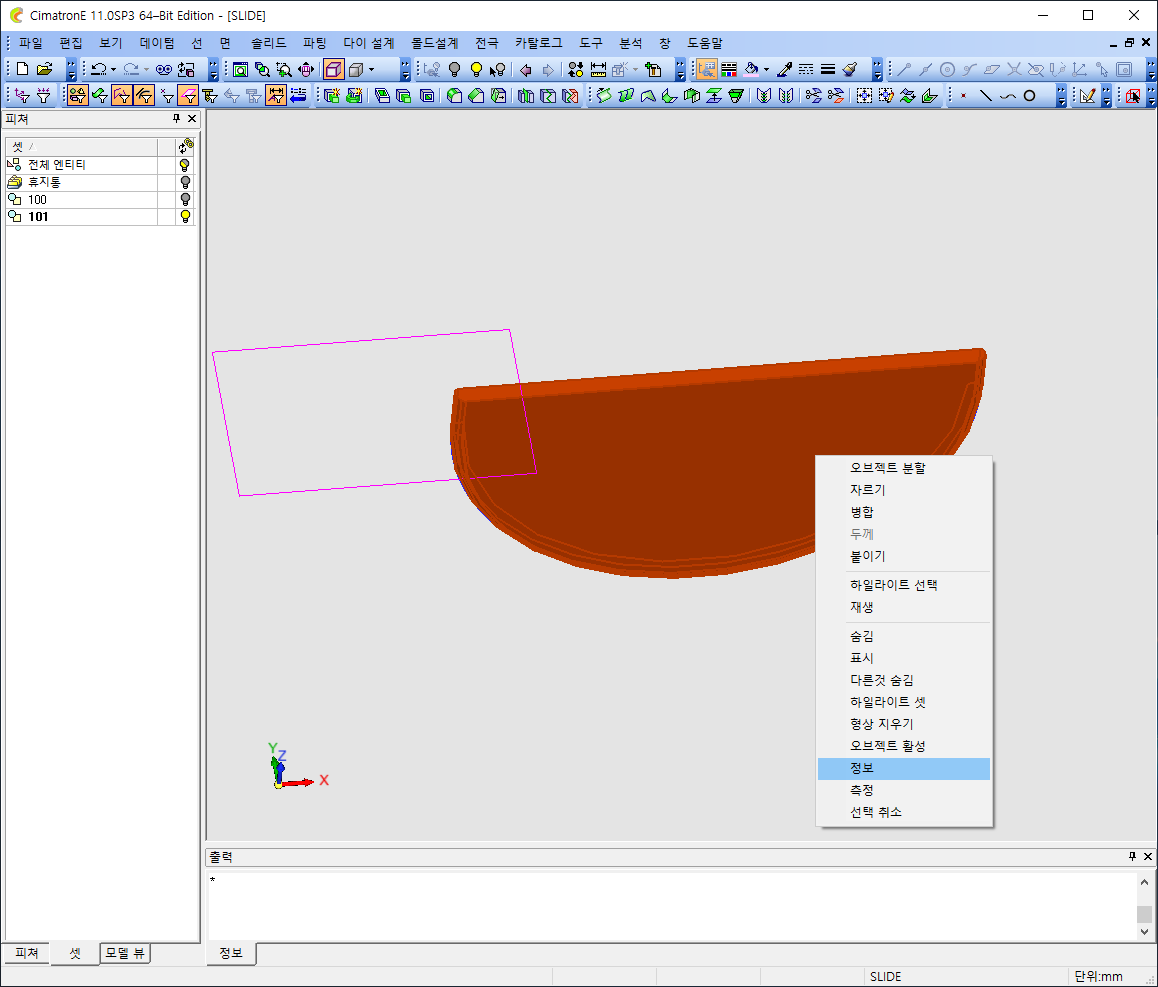
Task: Toggle the shapes selection filter (first orange) icon
Action: pos(78,95)
